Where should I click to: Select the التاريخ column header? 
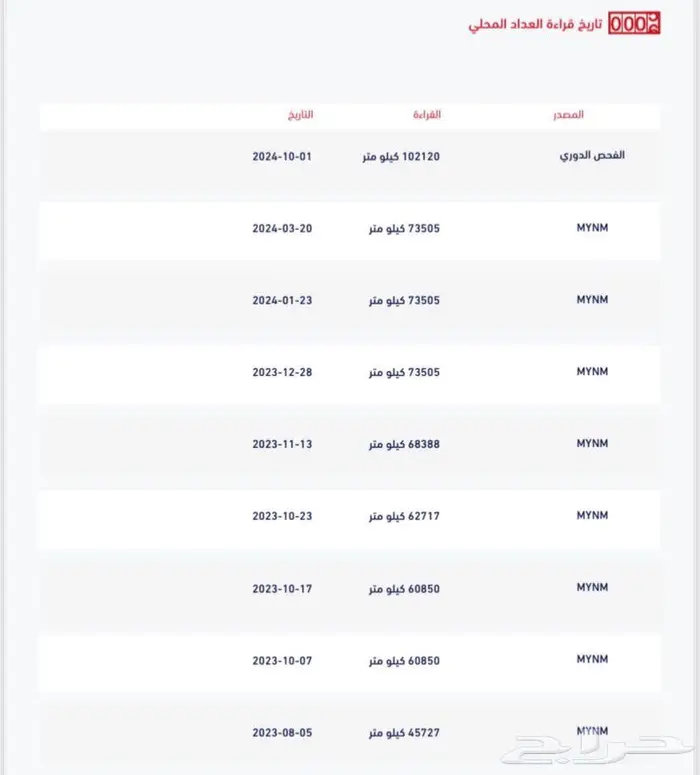coord(300,115)
